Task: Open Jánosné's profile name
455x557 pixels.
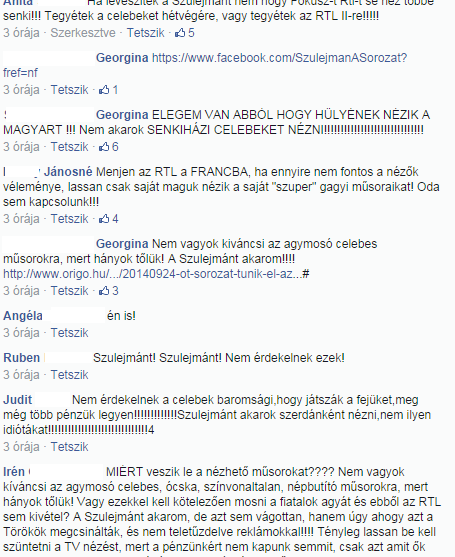Action: [68, 172]
